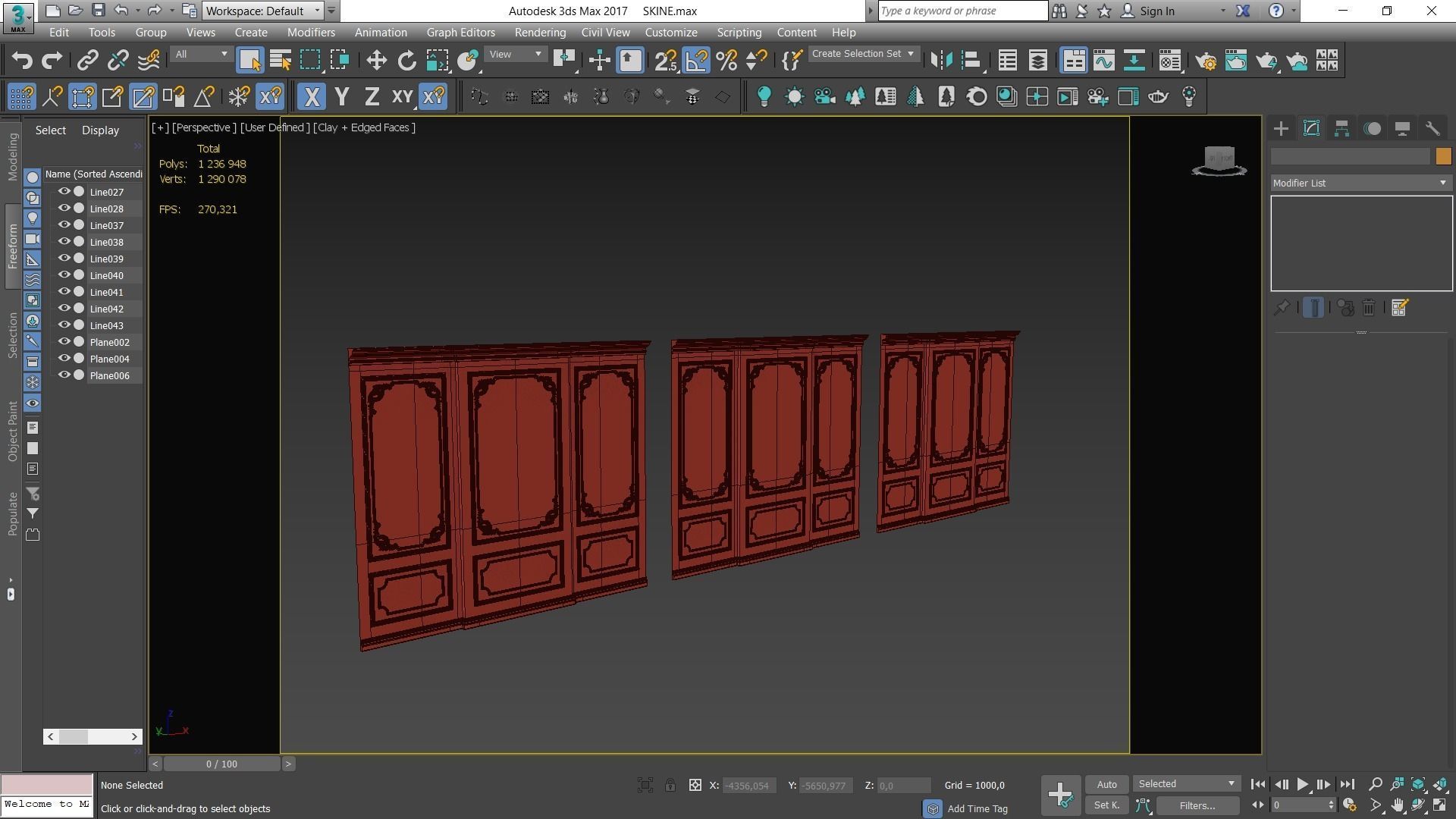Click the object color swatch
The image size is (1456, 819).
click(x=1443, y=156)
